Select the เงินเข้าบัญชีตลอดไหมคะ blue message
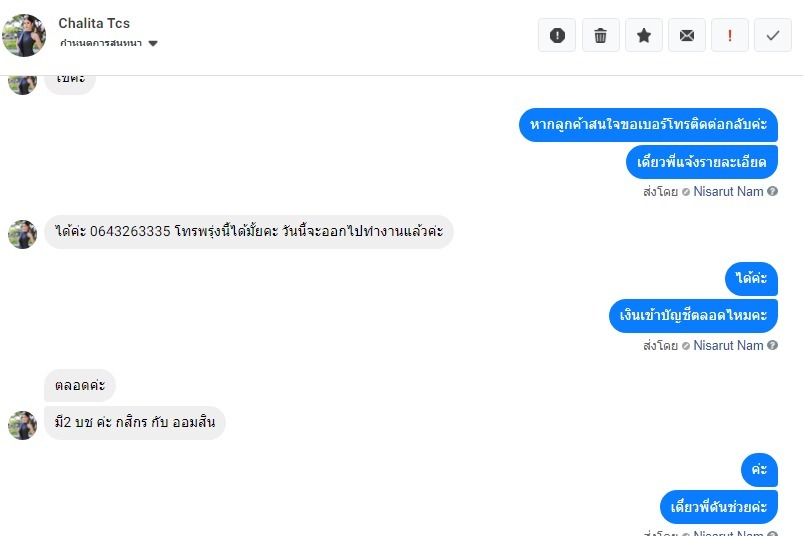803x536 pixels. [693, 316]
